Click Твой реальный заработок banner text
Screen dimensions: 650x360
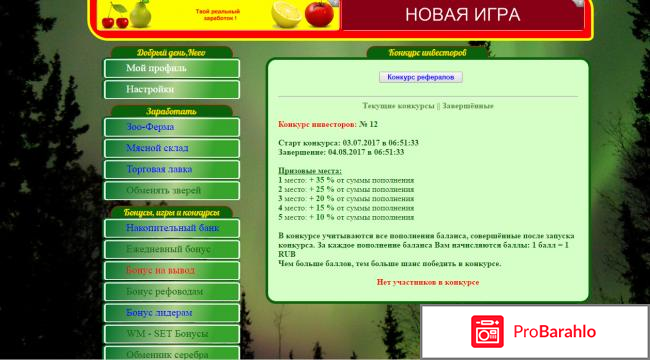pyautogui.click(x=218, y=15)
